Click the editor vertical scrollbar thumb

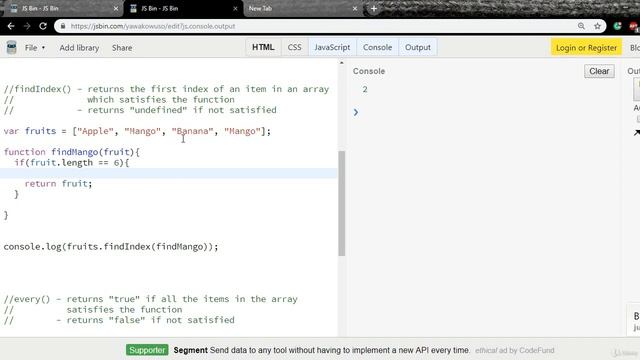(342, 203)
